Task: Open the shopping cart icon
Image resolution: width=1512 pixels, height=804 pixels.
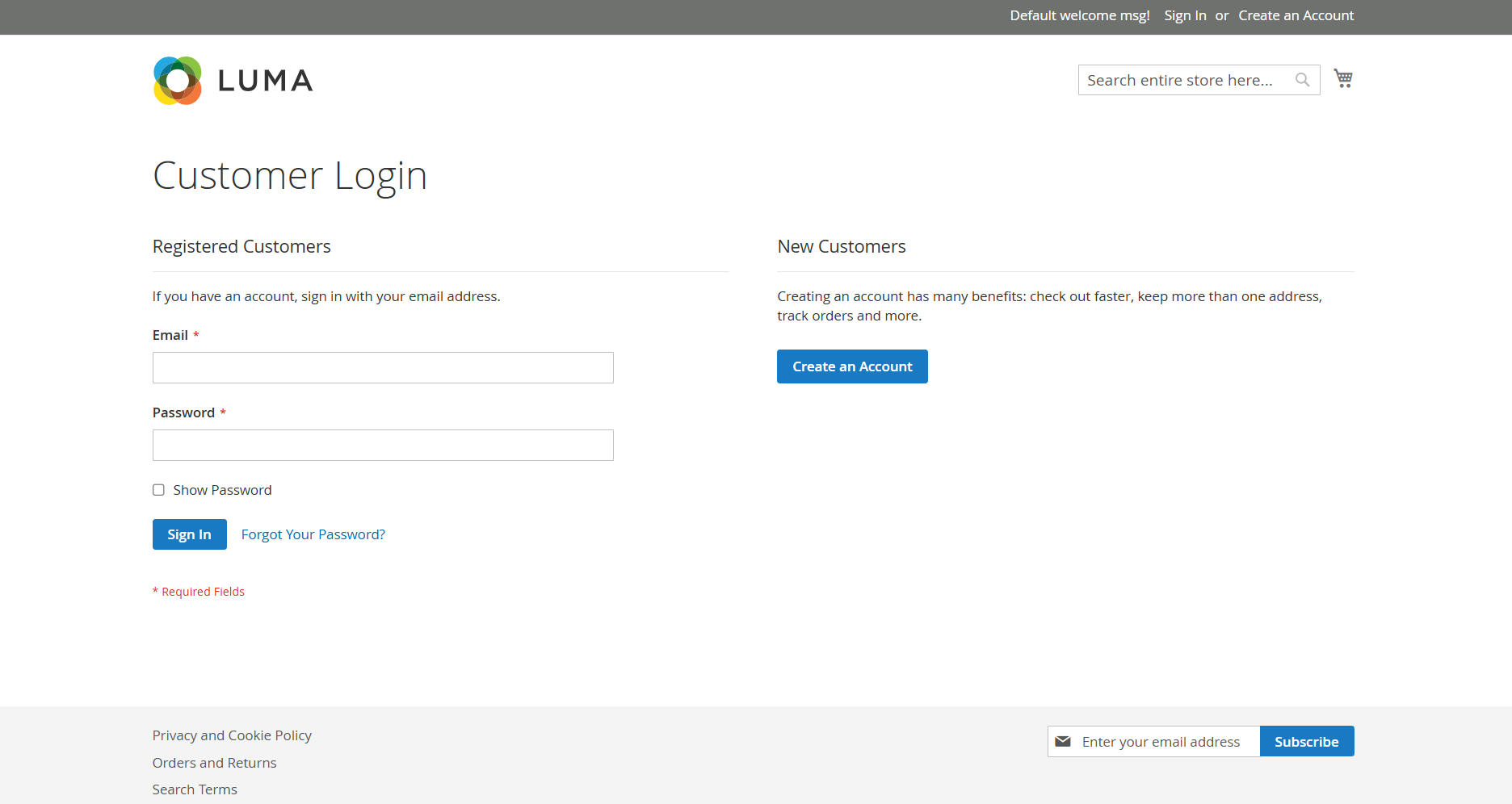Action: pos(1343,78)
